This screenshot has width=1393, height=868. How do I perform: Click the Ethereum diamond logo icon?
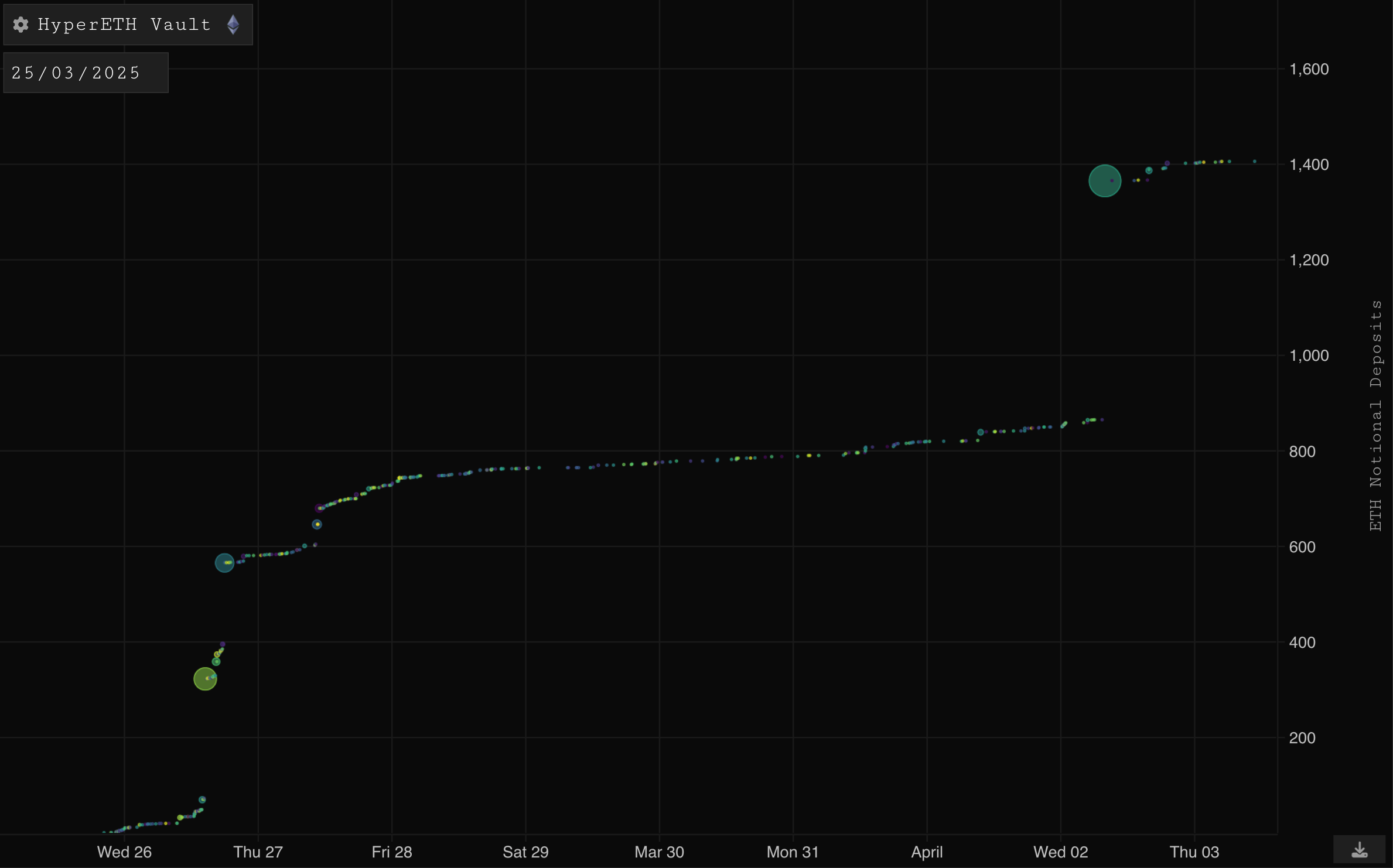pos(233,25)
